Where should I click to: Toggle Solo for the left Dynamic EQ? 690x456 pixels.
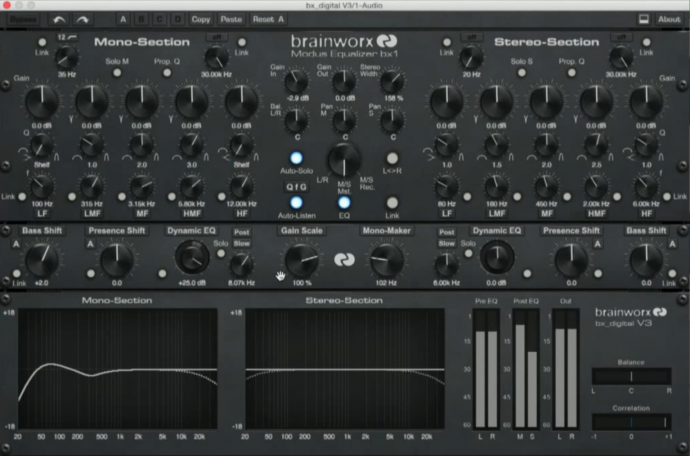[221, 253]
